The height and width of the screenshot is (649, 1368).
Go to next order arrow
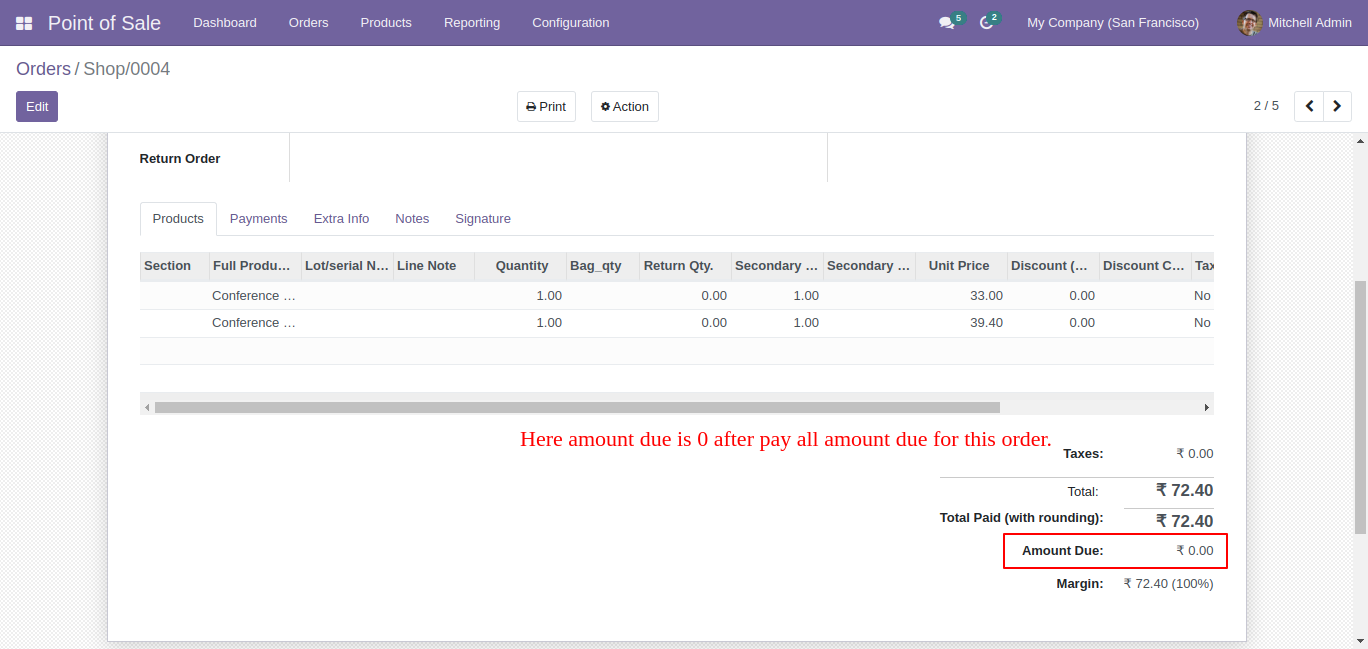[1337, 106]
